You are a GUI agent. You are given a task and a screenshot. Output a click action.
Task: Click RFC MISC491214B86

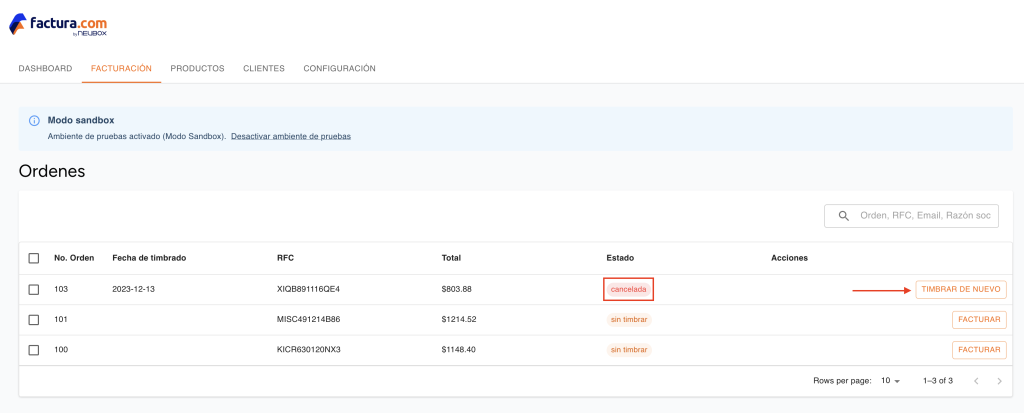coord(308,320)
